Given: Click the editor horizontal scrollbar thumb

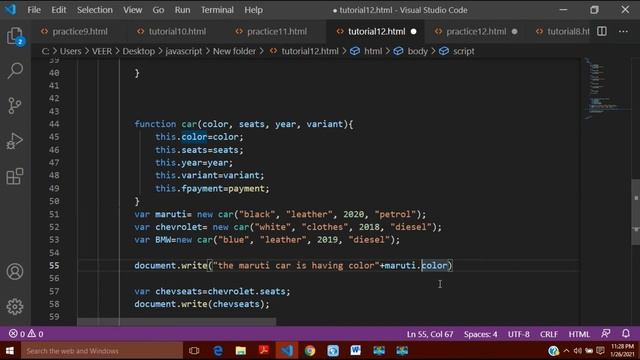Looking at the screenshot, I should pyautogui.click(x=176, y=322).
